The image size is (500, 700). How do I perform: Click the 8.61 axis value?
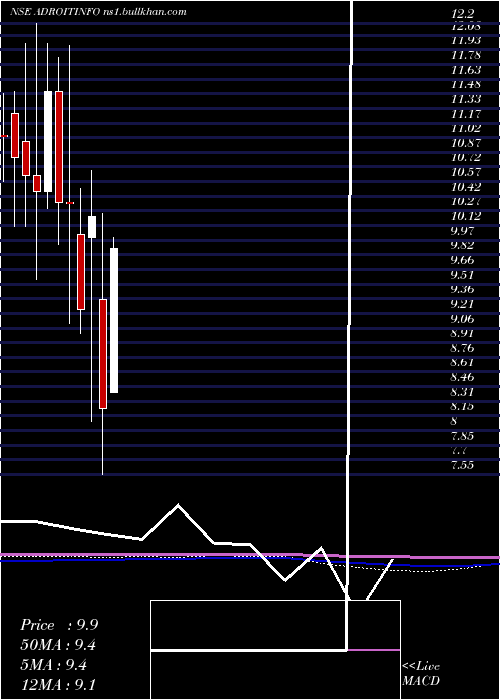point(462,362)
